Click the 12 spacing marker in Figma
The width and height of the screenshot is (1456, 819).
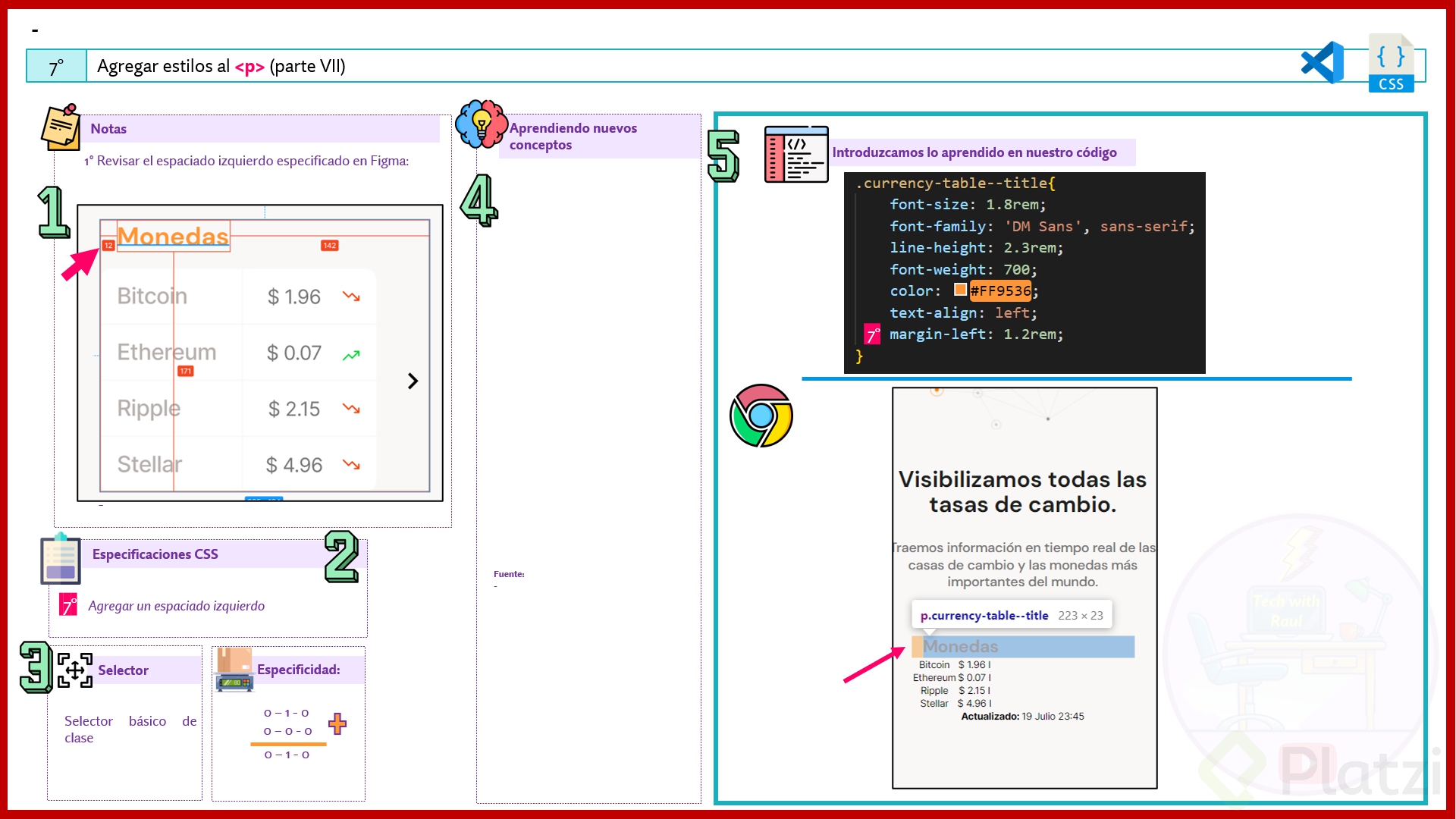click(108, 245)
